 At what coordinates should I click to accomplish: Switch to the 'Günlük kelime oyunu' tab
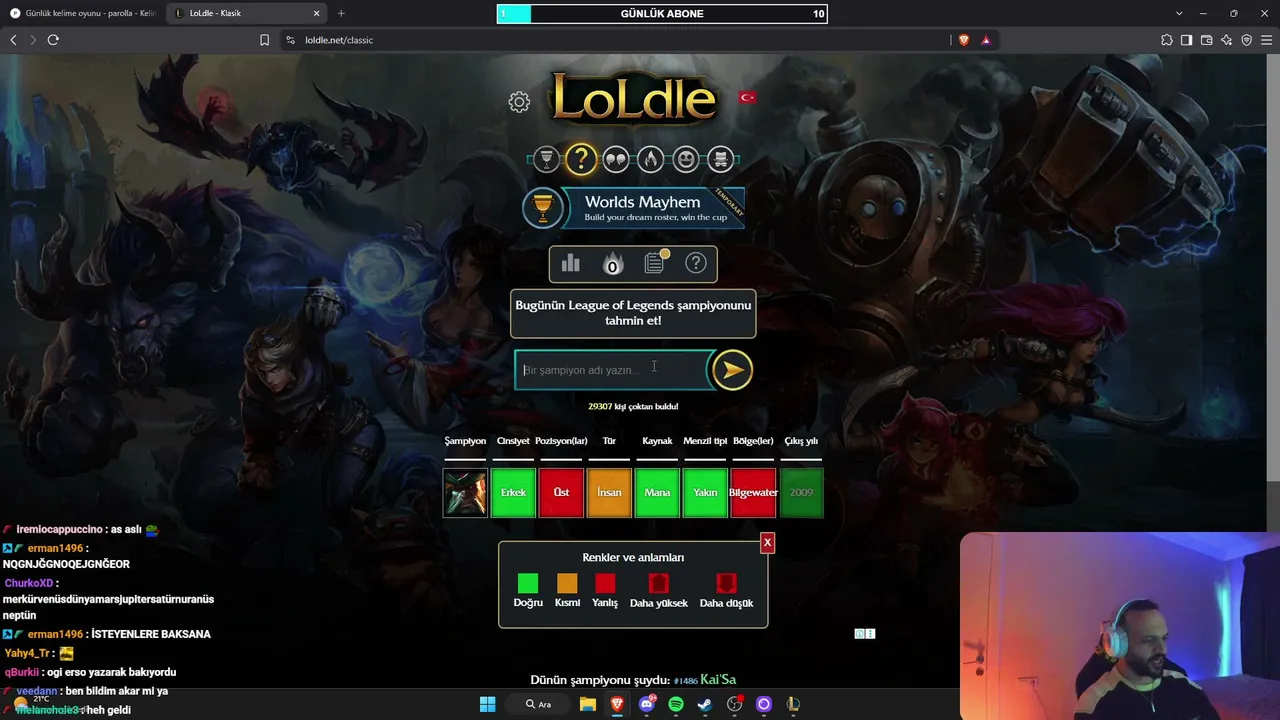[x=83, y=13]
